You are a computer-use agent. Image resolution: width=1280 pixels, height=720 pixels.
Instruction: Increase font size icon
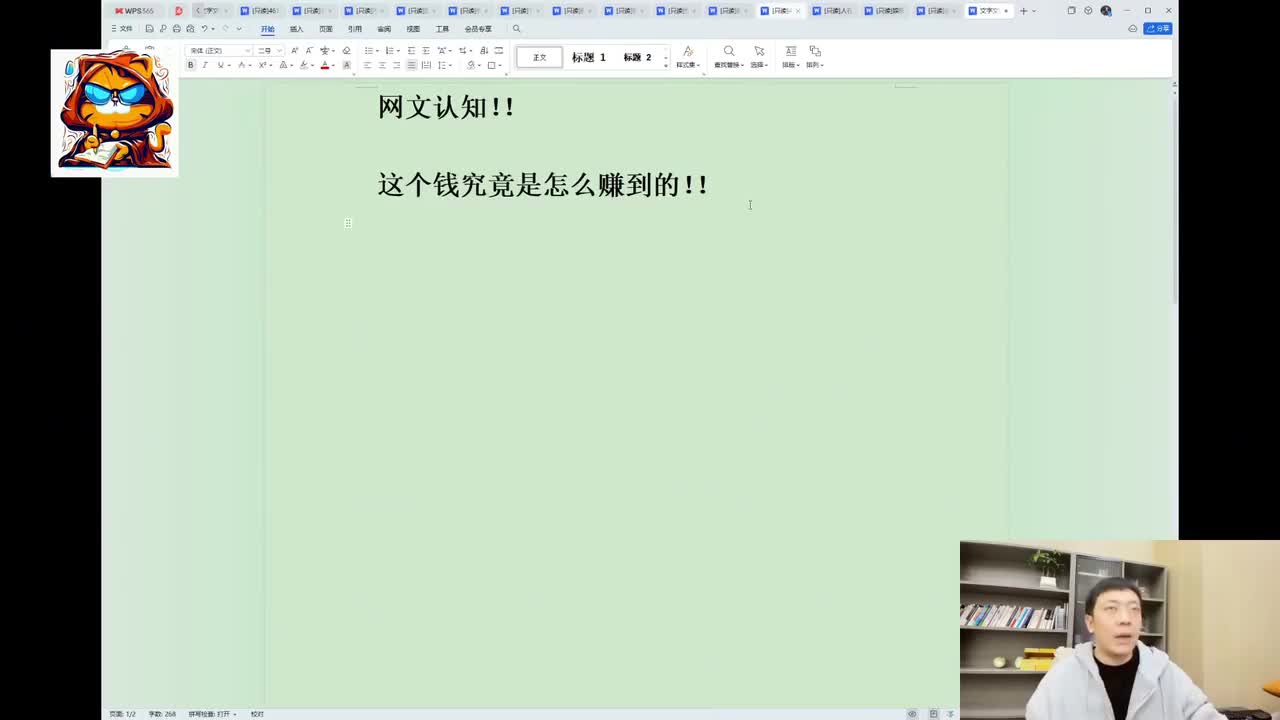coord(294,51)
